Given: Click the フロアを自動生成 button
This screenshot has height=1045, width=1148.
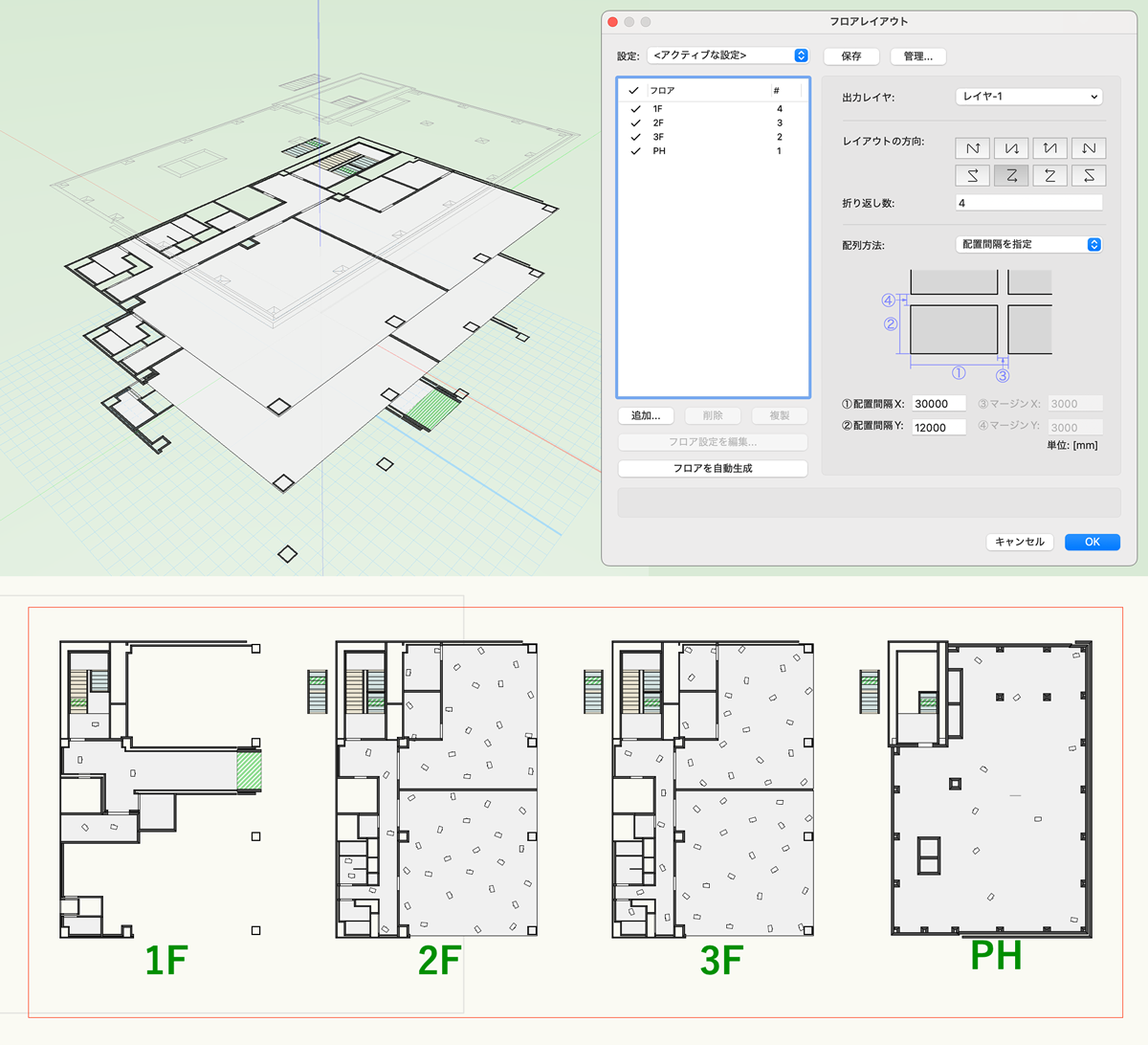Looking at the screenshot, I should coord(713,468).
